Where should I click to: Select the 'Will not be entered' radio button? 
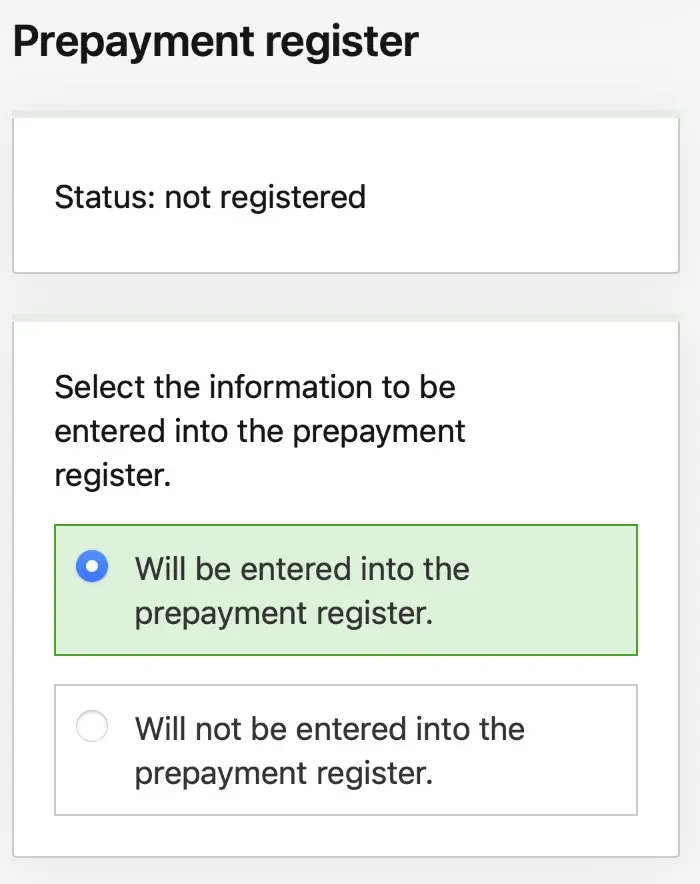92,726
